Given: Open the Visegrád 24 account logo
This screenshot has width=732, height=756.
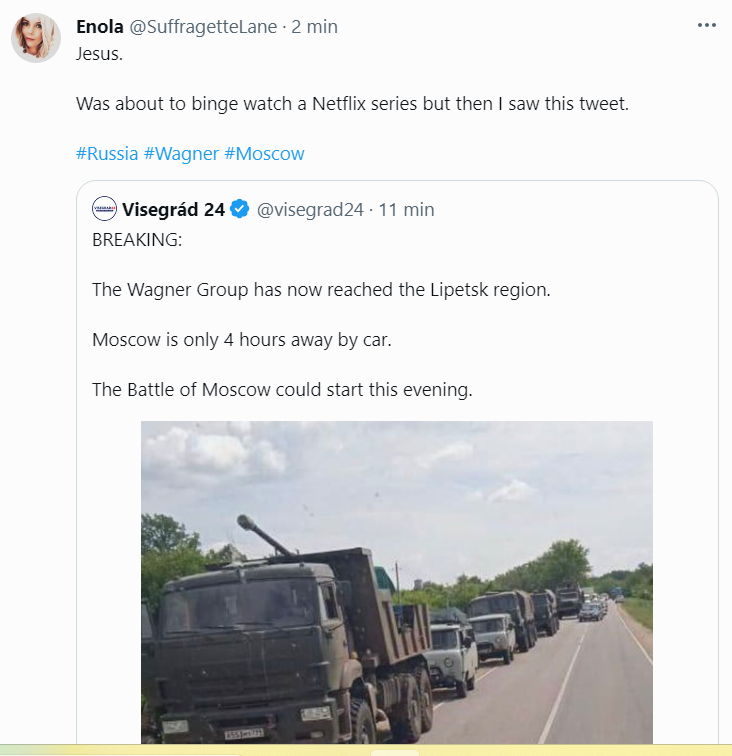Looking at the screenshot, I should [x=104, y=209].
